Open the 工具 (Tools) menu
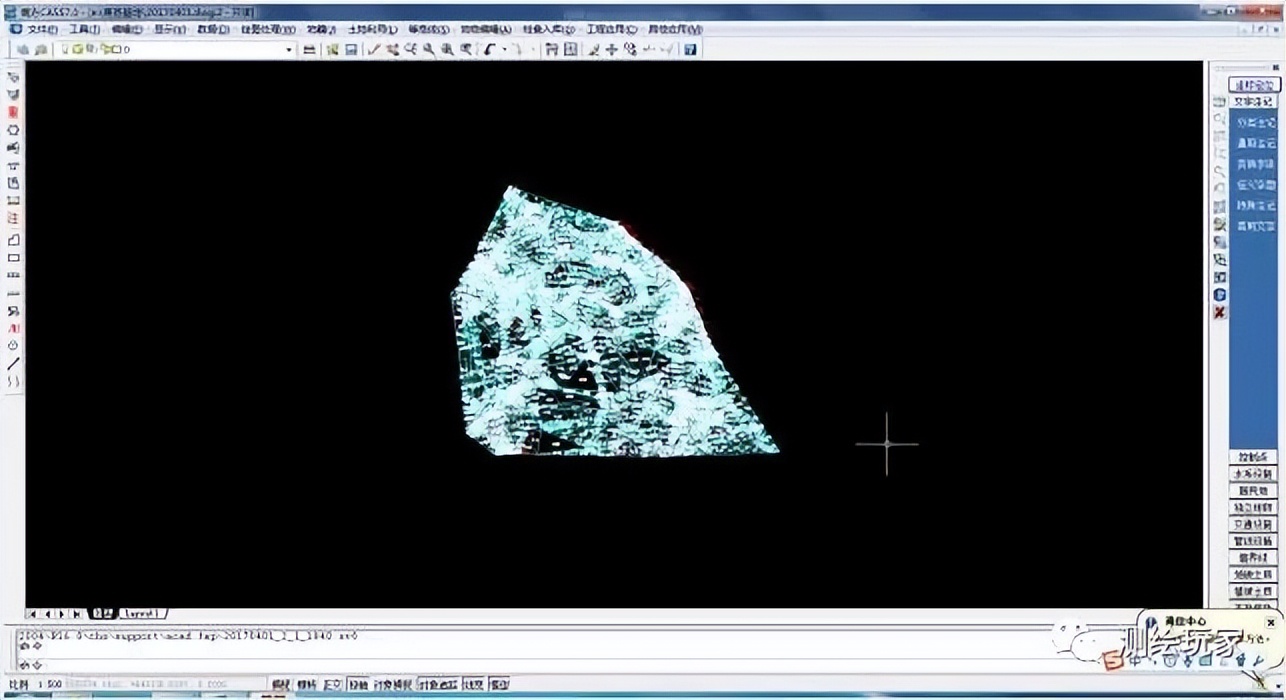The width and height of the screenshot is (1286, 700). (x=83, y=29)
